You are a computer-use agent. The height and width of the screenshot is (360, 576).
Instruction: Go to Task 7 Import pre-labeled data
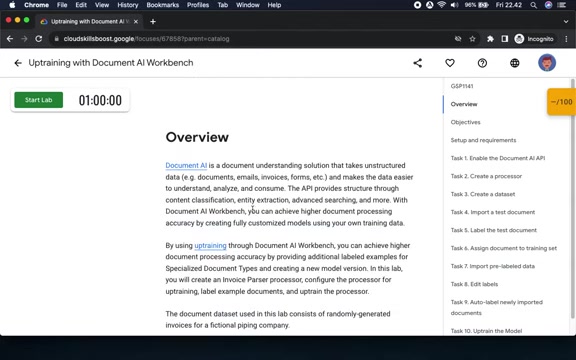(x=493, y=266)
